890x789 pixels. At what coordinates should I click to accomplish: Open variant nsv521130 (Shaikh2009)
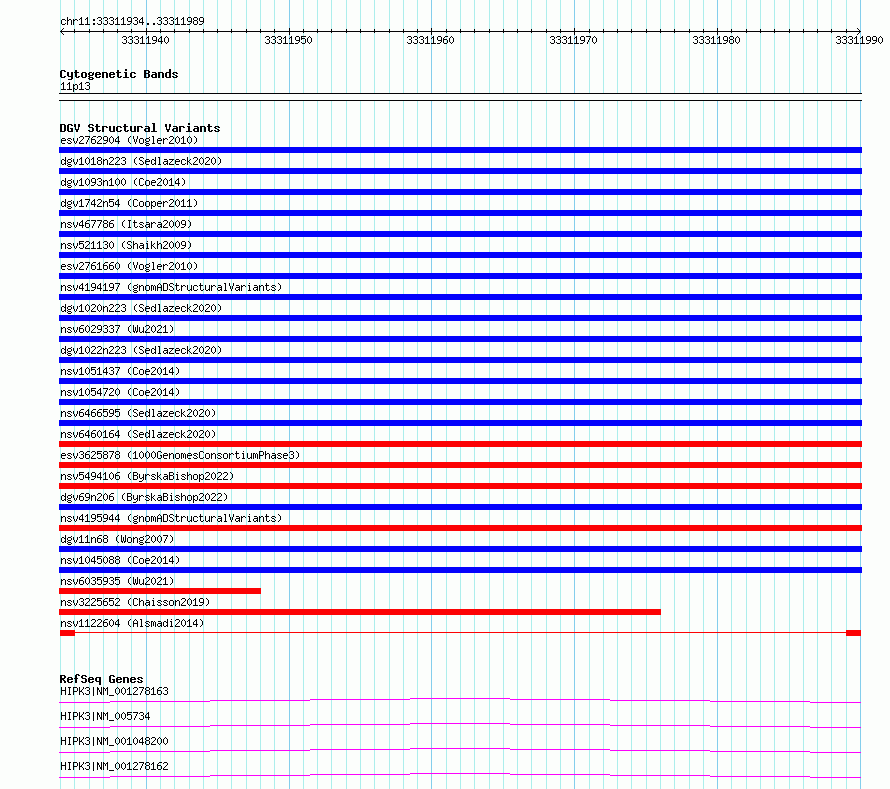point(126,245)
